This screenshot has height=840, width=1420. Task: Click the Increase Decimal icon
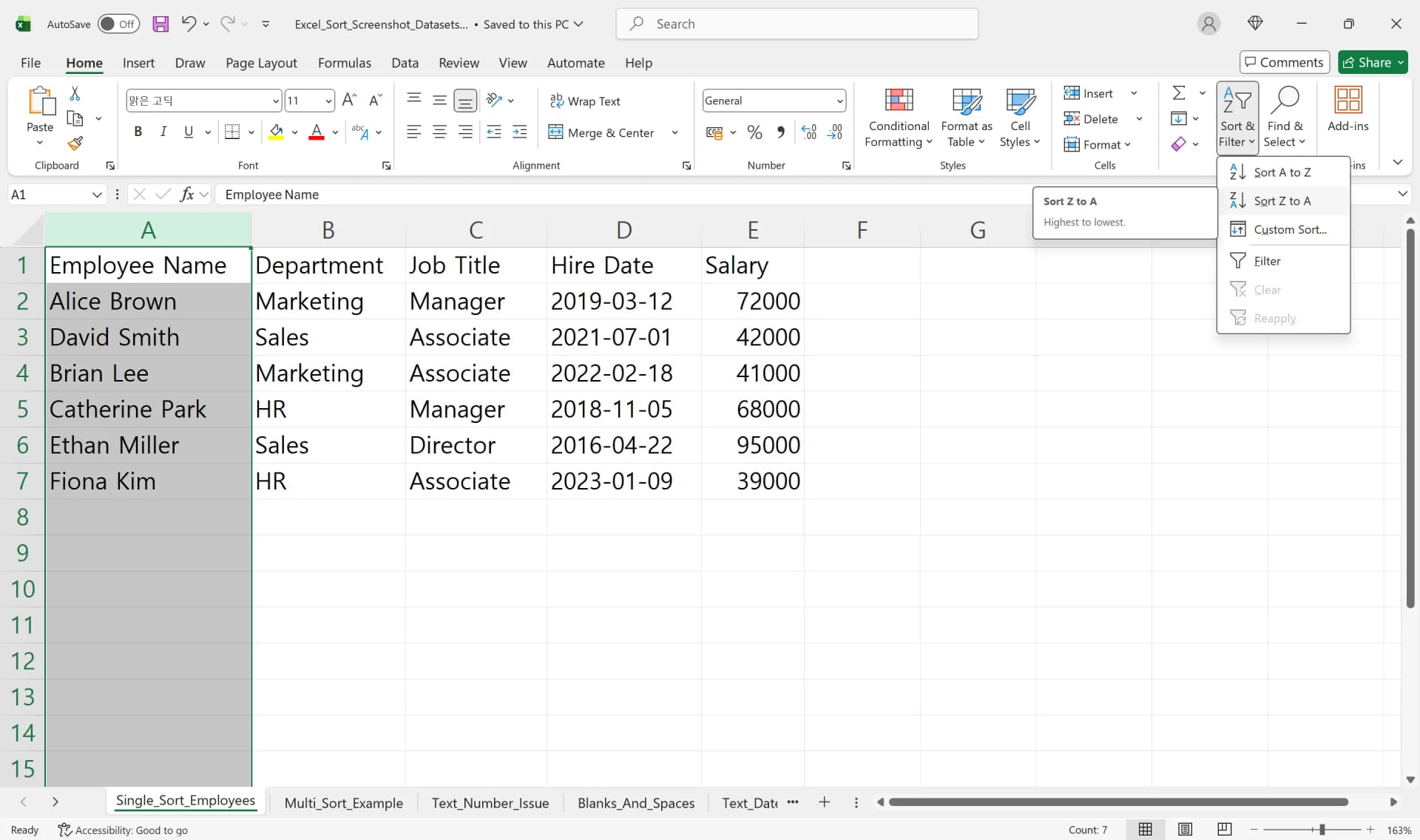808,131
